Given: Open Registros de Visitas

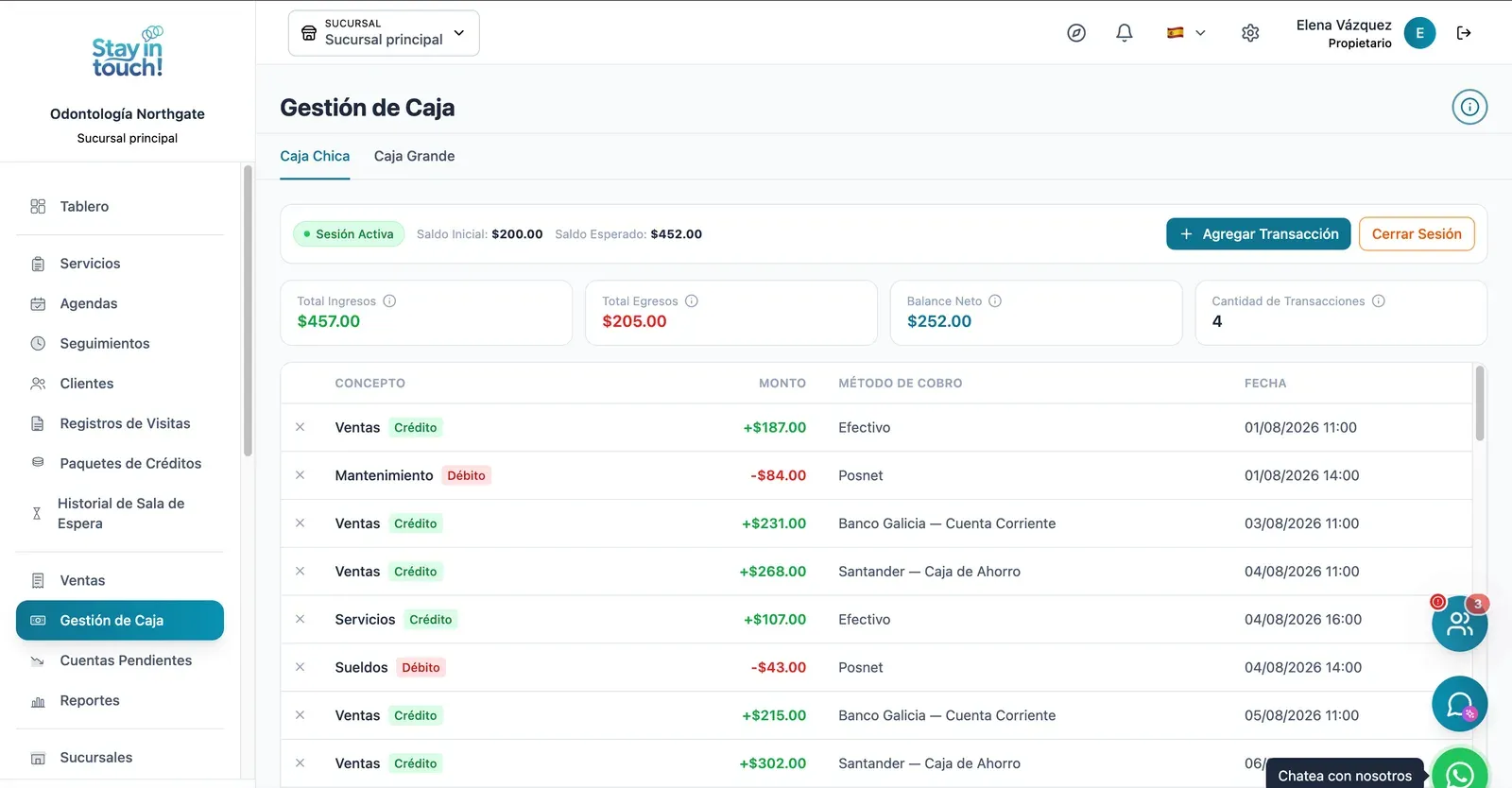Looking at the screenshot, I should pos(120,423).
